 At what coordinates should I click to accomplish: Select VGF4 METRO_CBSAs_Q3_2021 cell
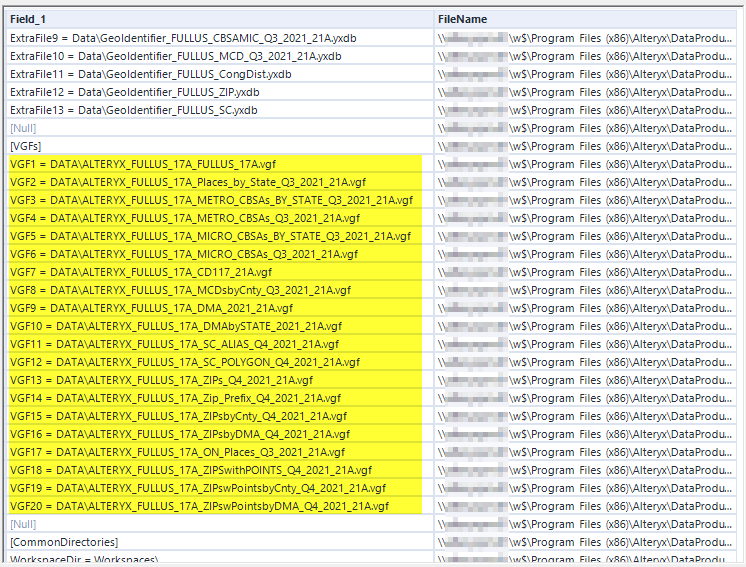click(220, 218)
